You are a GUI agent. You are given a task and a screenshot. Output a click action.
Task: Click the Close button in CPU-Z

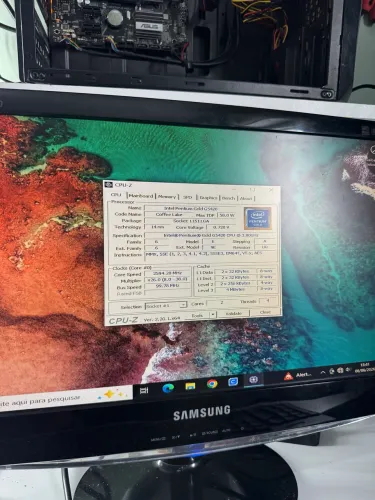[265, 312]
